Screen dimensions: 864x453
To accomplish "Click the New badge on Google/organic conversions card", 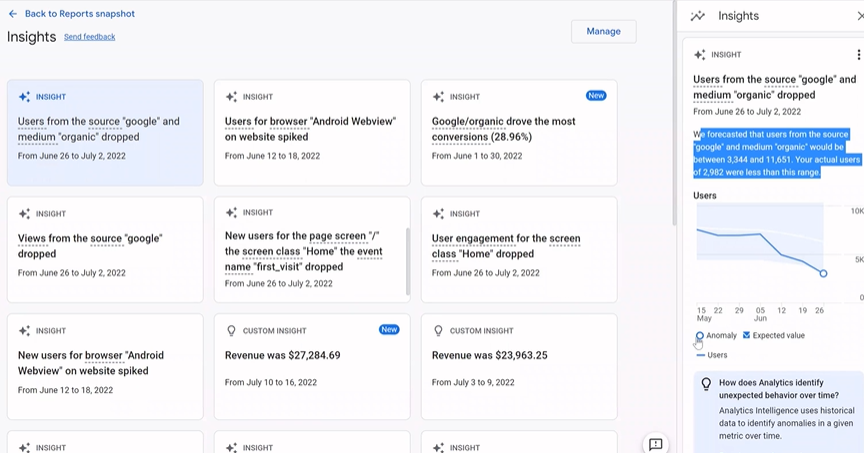I will pyautogui.click(x=596, y=95).
